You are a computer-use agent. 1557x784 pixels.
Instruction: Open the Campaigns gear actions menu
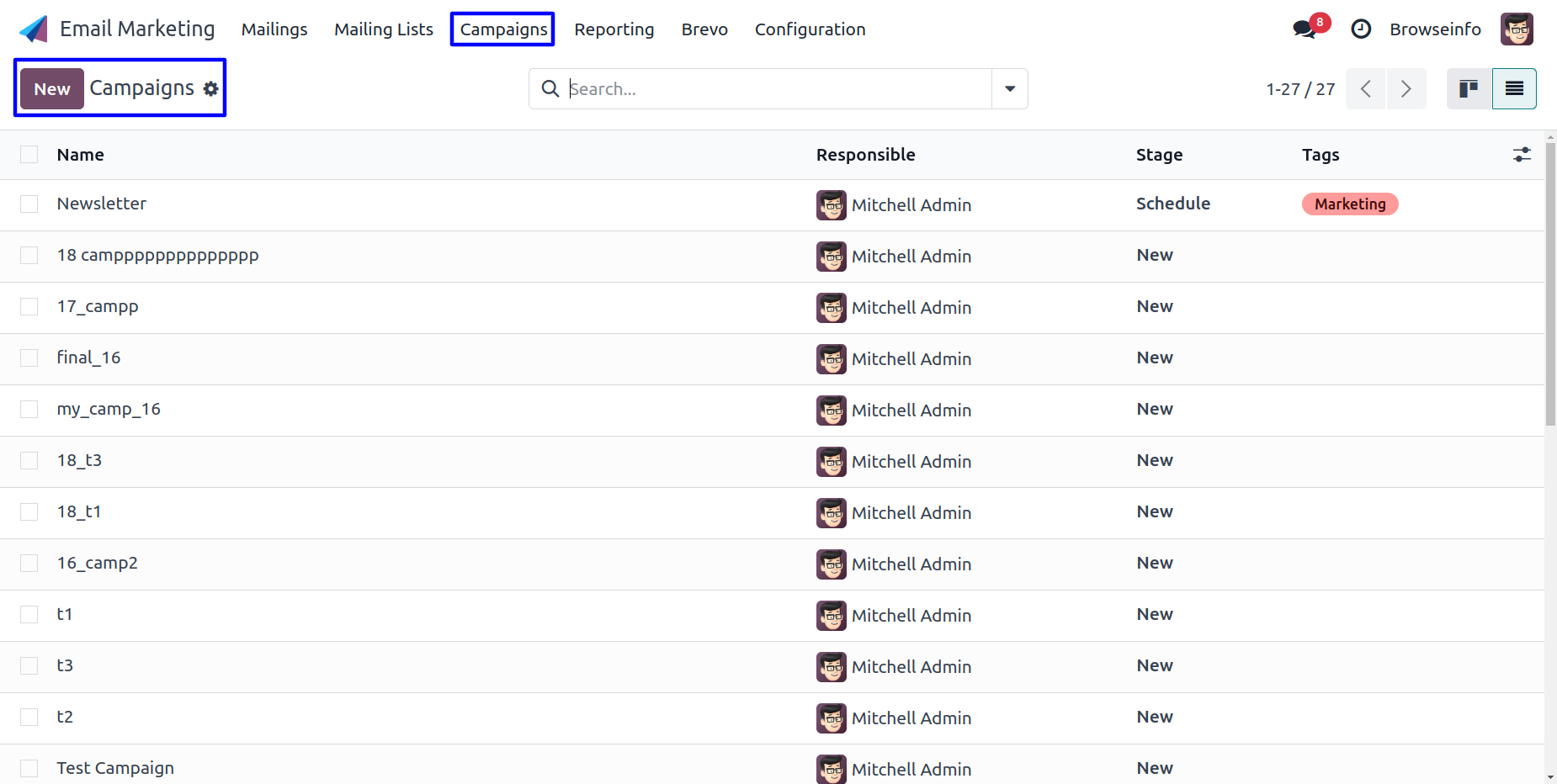pyautogui.click(x=211, y=88)
